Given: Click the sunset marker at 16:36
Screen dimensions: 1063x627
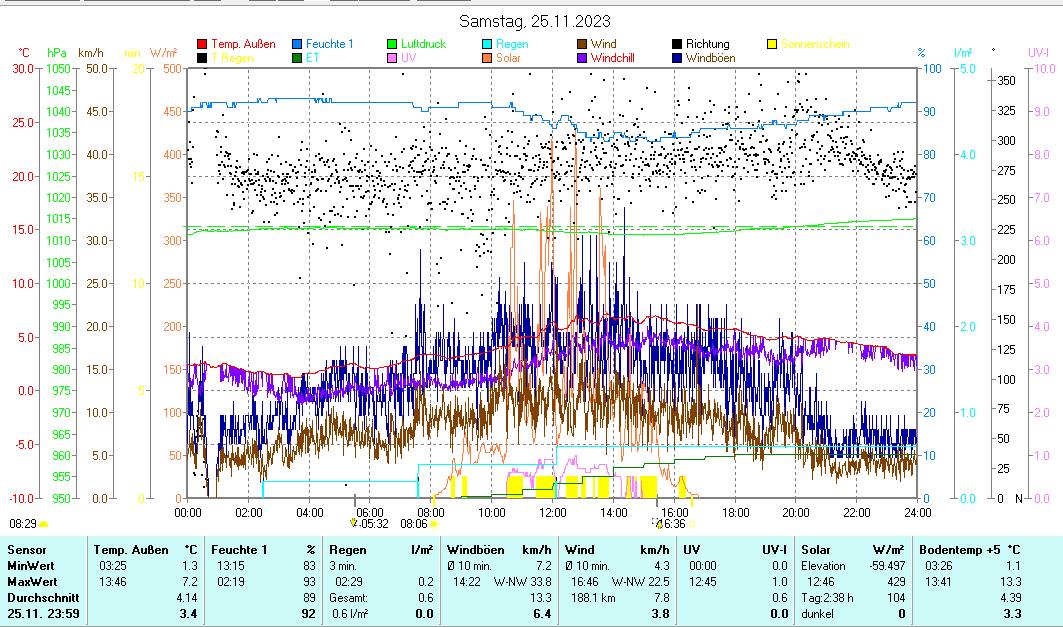Looking at the screenshot, I should click(656, 522).
